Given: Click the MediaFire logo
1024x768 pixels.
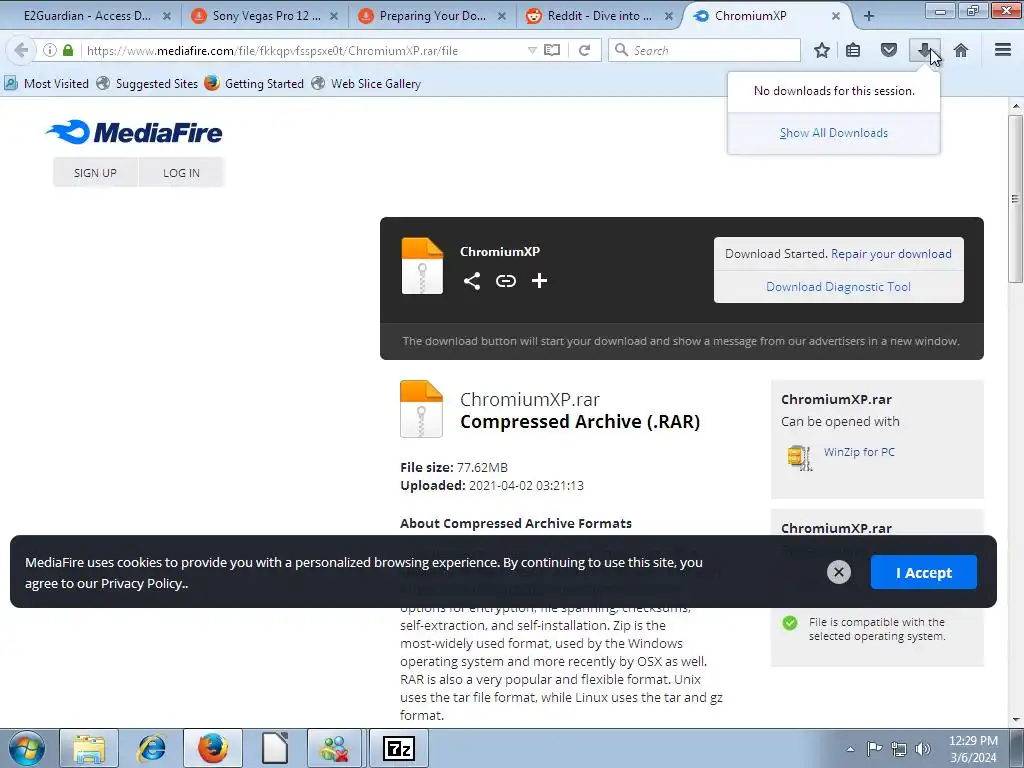Looking at the screenshot, I should [134, 132].
